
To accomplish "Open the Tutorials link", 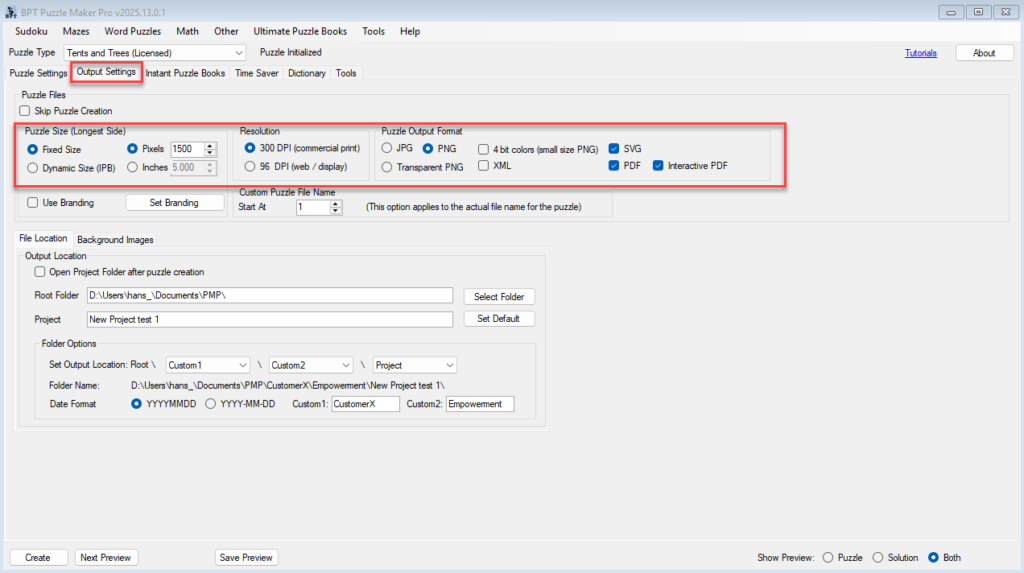I will 920,53.
